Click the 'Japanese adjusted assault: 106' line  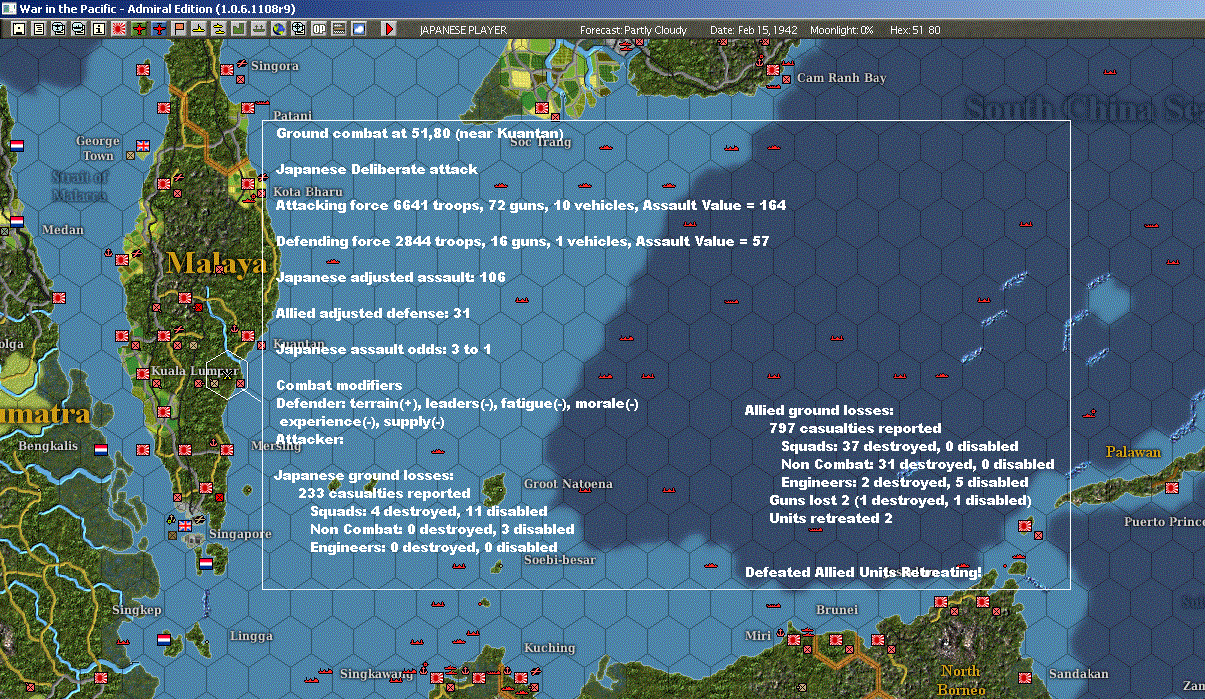click(x=391, y=278)
